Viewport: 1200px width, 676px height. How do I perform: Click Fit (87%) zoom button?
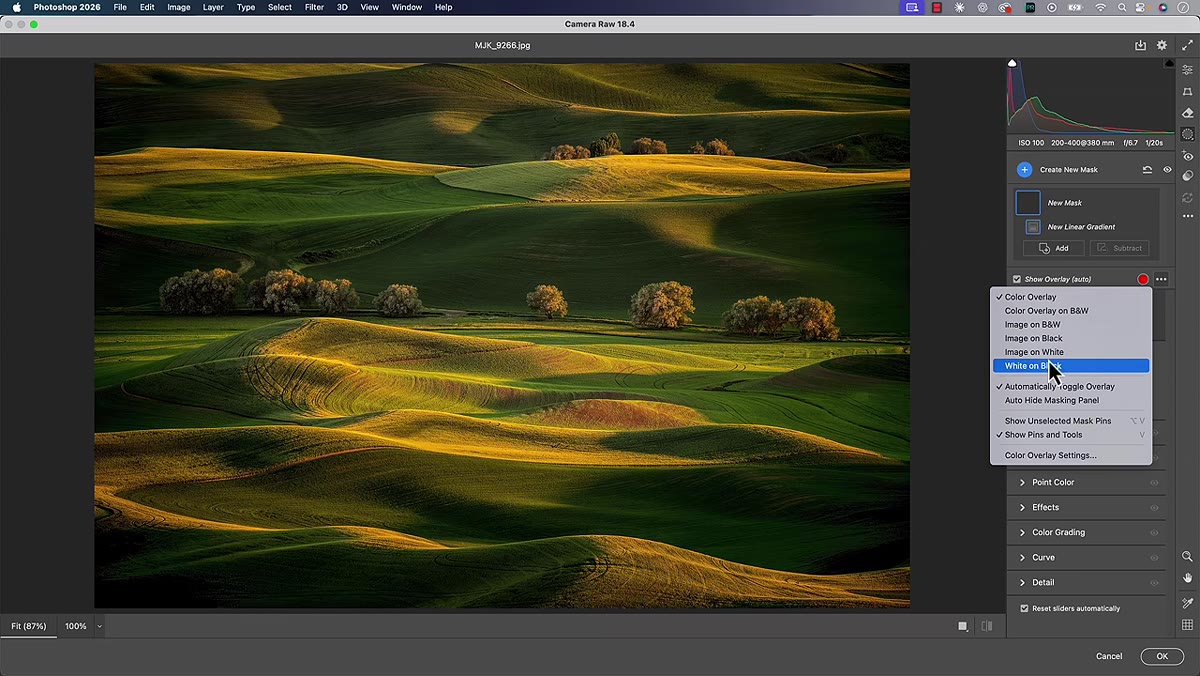[29, 626]
